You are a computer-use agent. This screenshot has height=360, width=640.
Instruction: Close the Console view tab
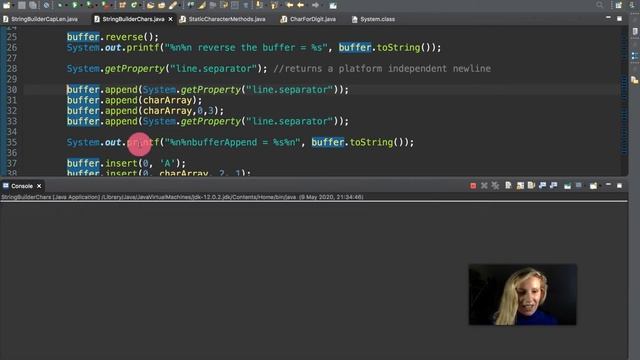[39, 186]
